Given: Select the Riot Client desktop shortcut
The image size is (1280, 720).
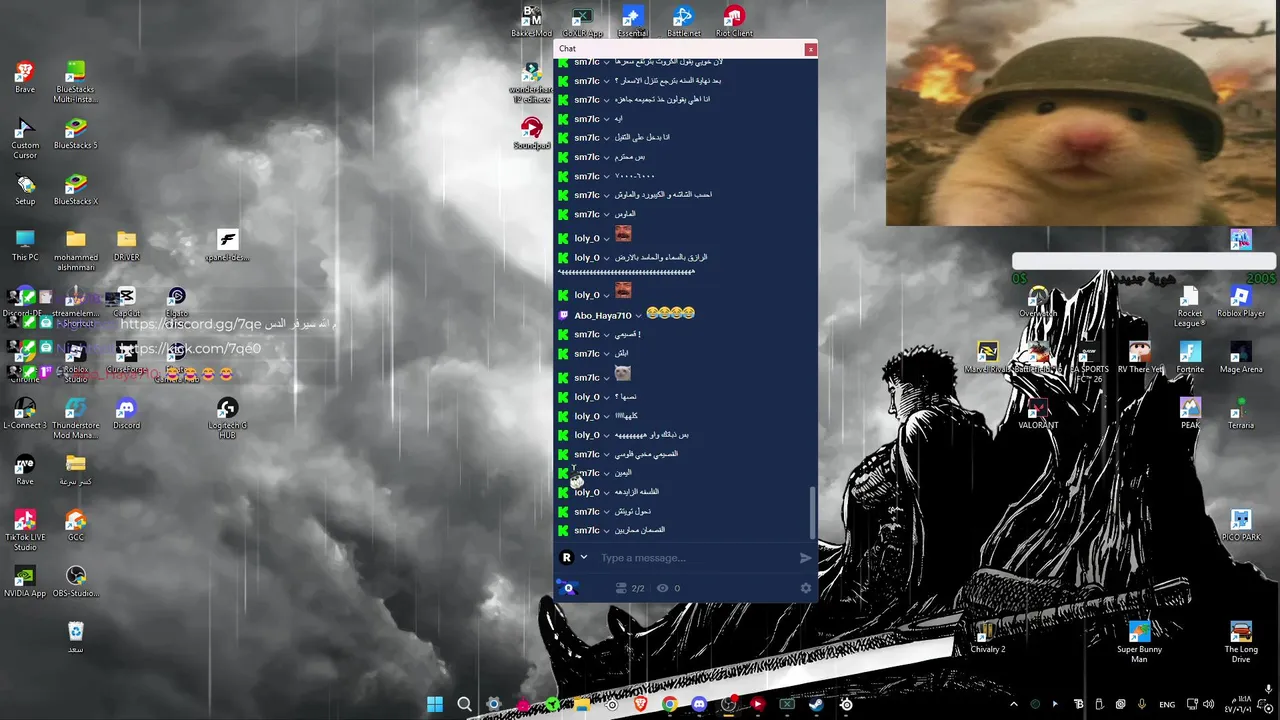Looking at the screenshot, I should point(734,21).
